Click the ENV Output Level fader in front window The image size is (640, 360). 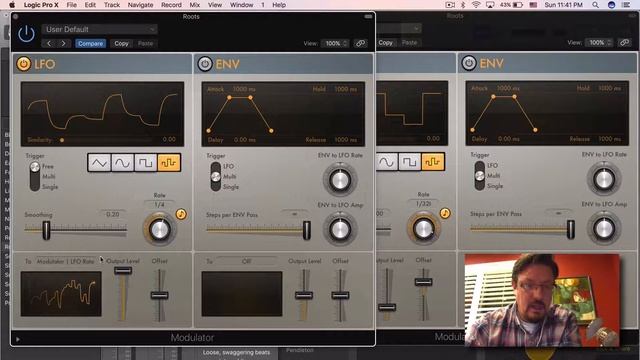tap(304, 295)
